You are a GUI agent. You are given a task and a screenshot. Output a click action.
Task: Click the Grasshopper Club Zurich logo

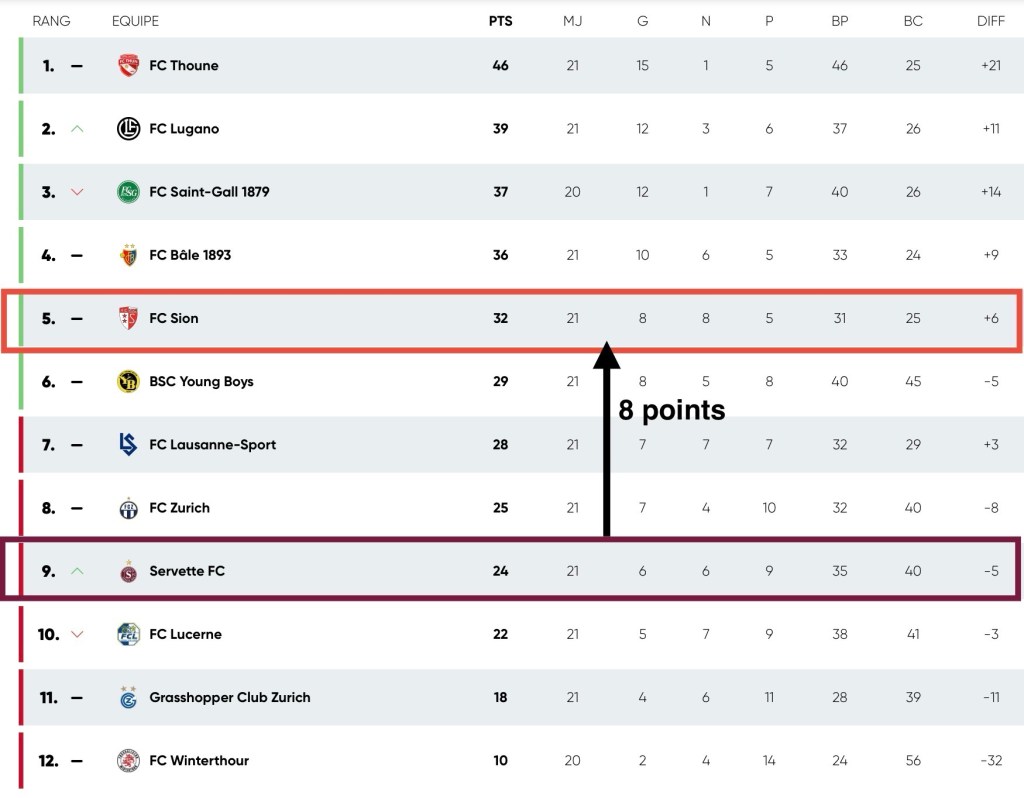(128, 697)
